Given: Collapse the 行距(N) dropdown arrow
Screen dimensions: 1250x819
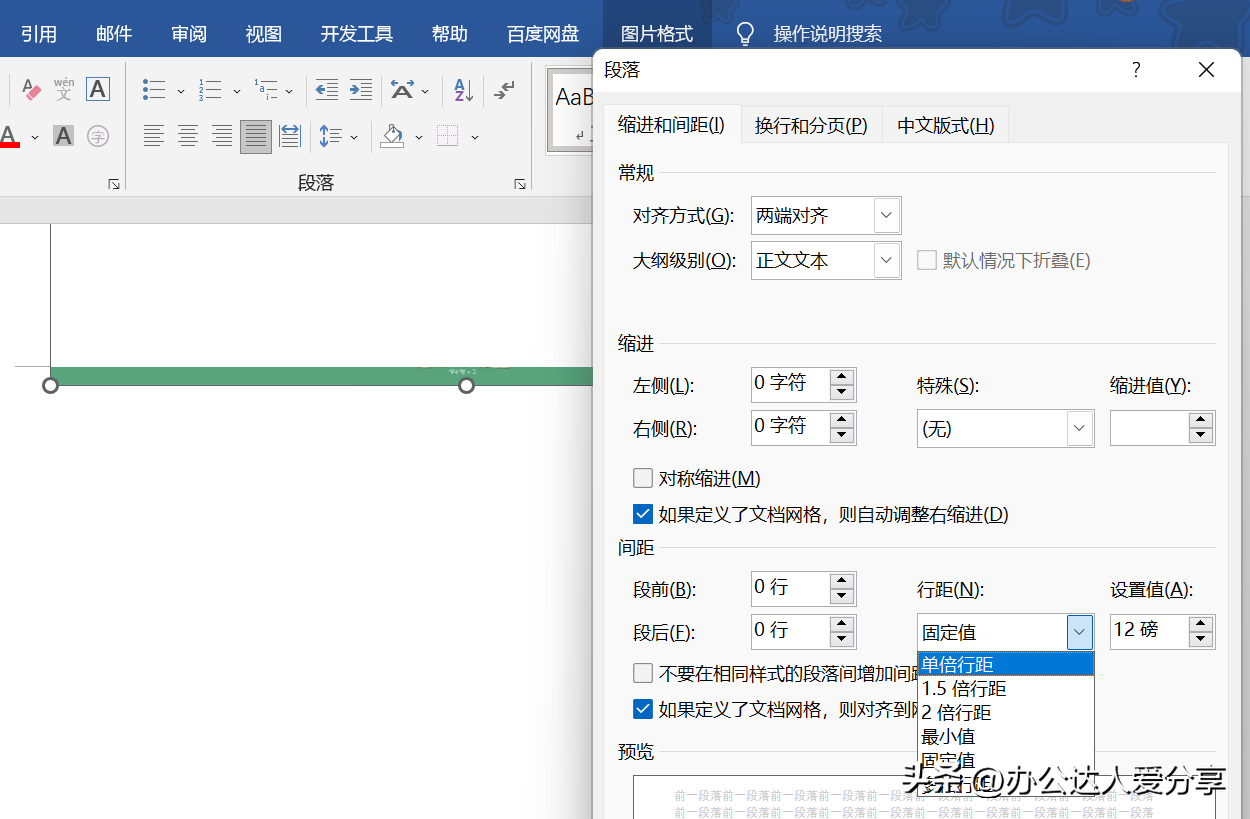Looking at the screenshot, I should point(1079,632).
